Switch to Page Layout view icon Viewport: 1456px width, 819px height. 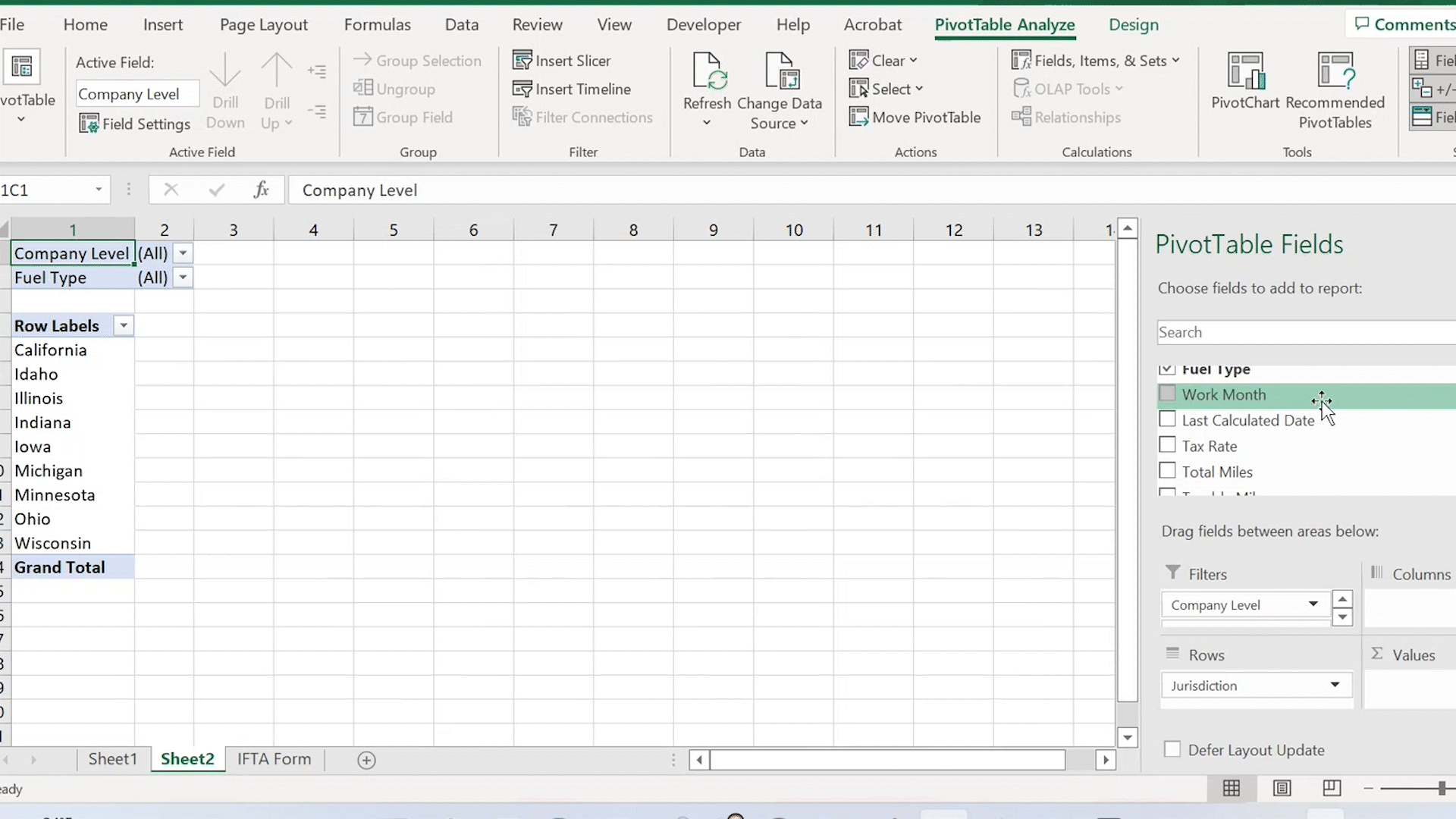click(x=1282, y=788)
